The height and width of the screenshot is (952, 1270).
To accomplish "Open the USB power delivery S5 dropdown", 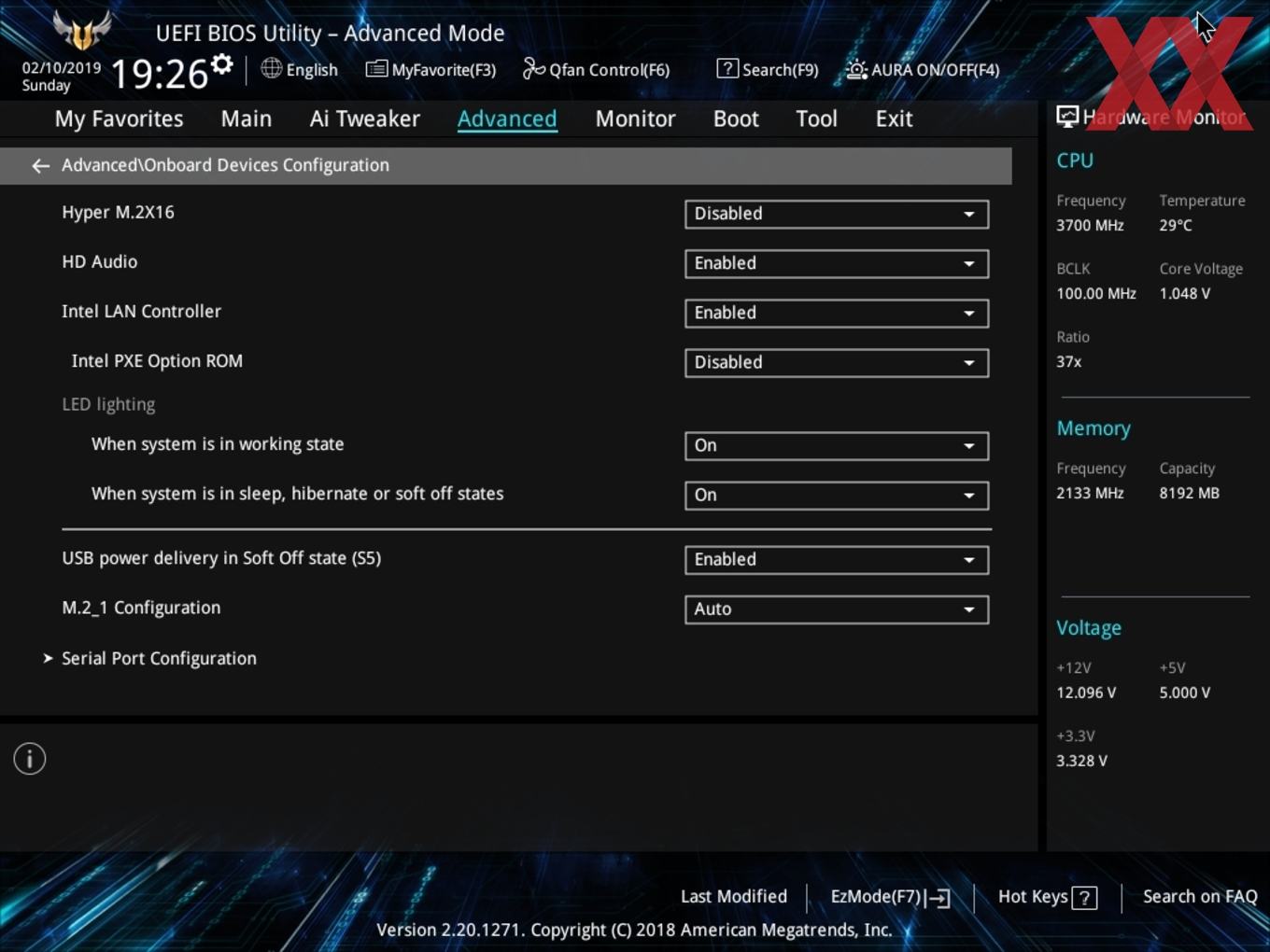I will click(x=837, y=559).
